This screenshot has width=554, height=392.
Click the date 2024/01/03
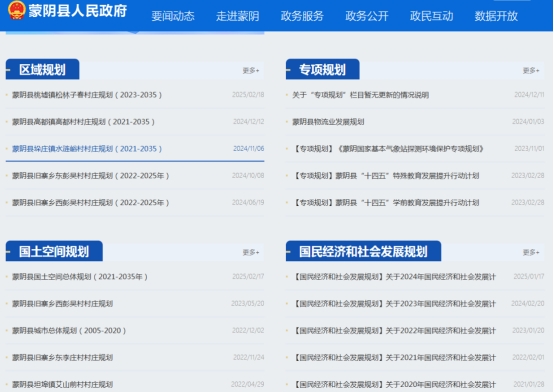(528, 122)
